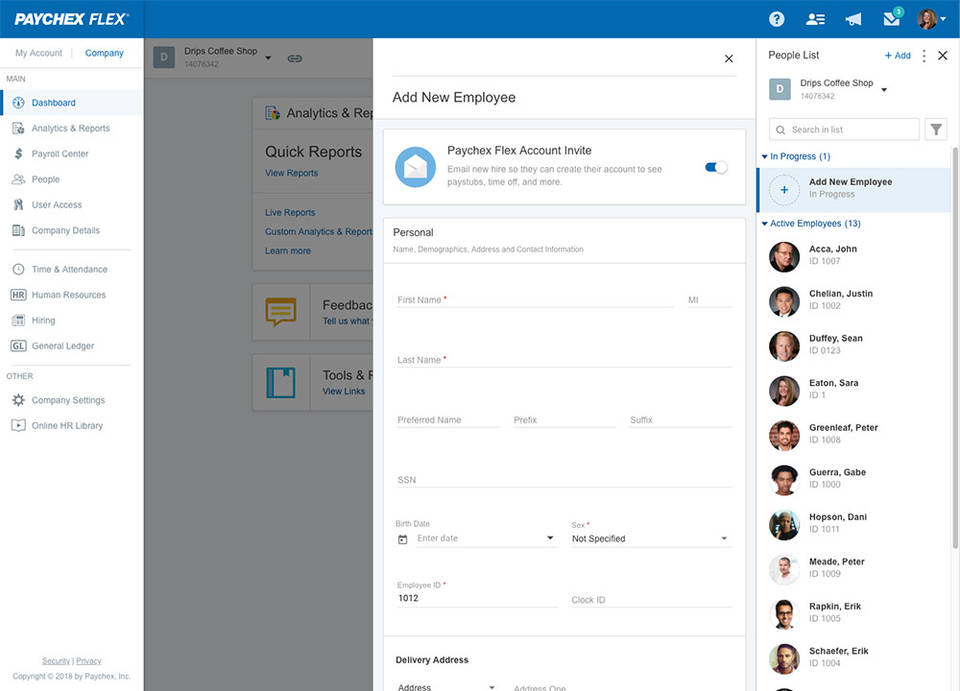Screen dimensions: 960x691
Task: Click the filter icon in People List
Action: (935, 129)
